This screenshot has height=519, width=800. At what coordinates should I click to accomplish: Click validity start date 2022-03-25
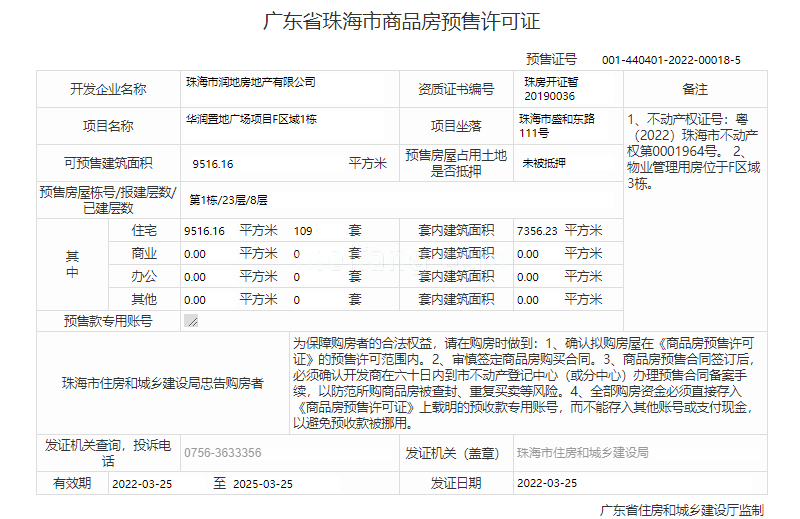click(x=142, y=483)
